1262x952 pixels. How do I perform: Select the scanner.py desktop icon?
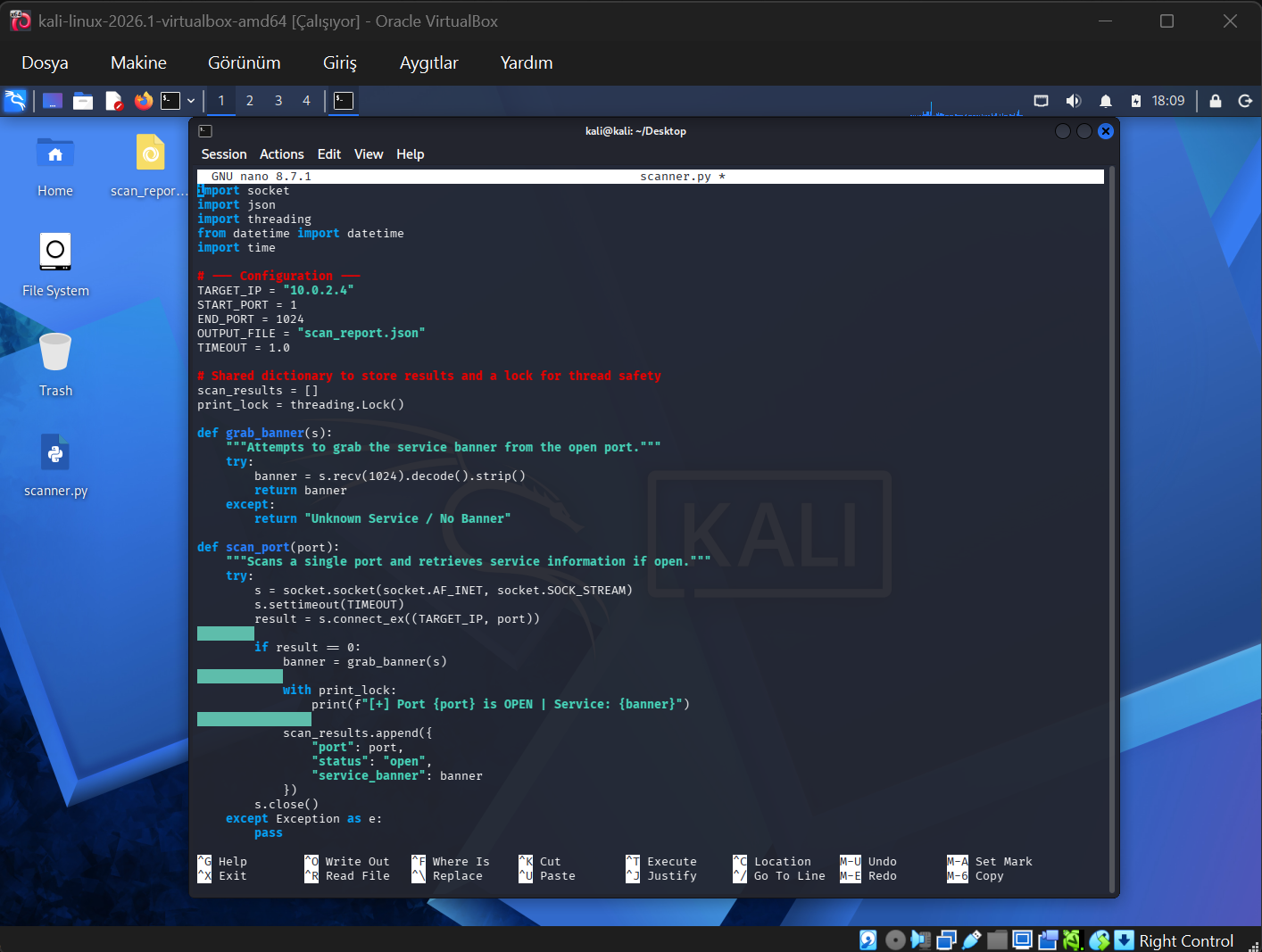[55, 466]
